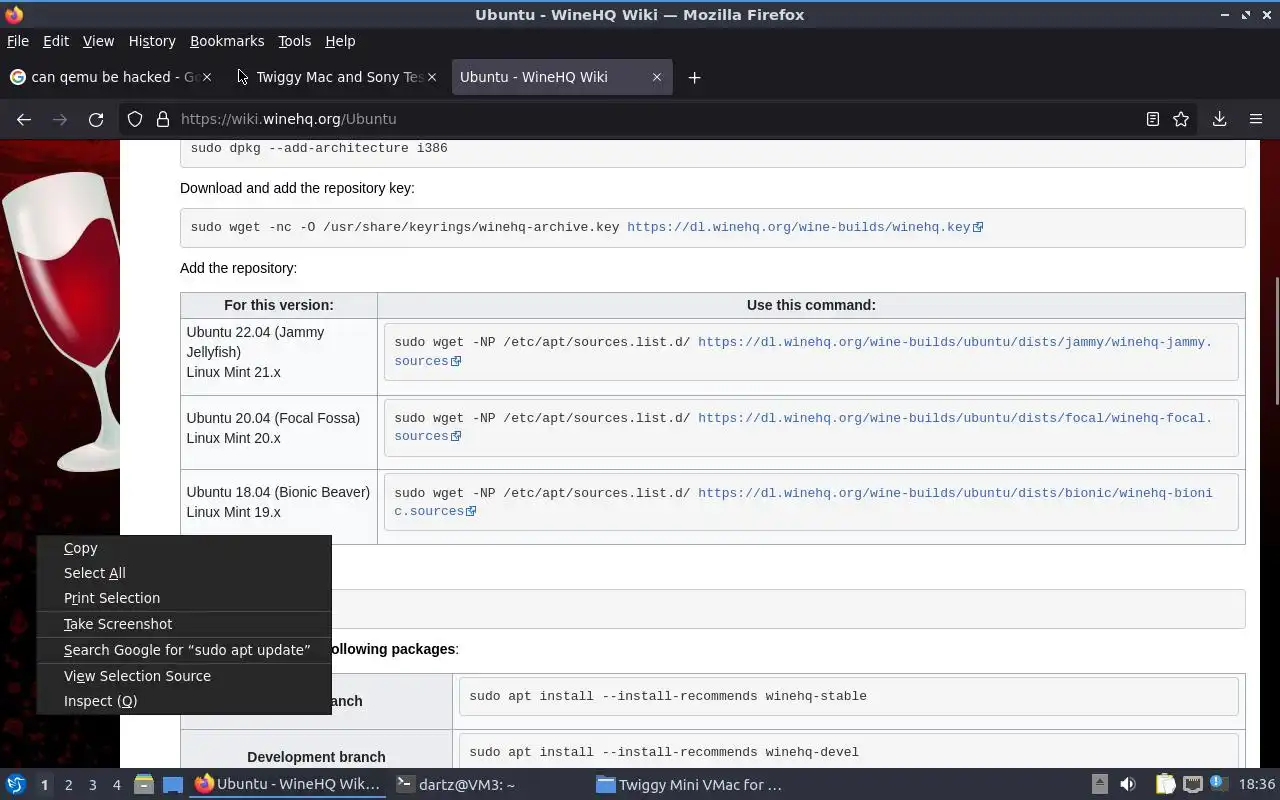Viewport: 1280px width, 800px height.
Task: Close the Ubuntu - WineHQ Wiki tab
Action: click(x=657, y=77)
